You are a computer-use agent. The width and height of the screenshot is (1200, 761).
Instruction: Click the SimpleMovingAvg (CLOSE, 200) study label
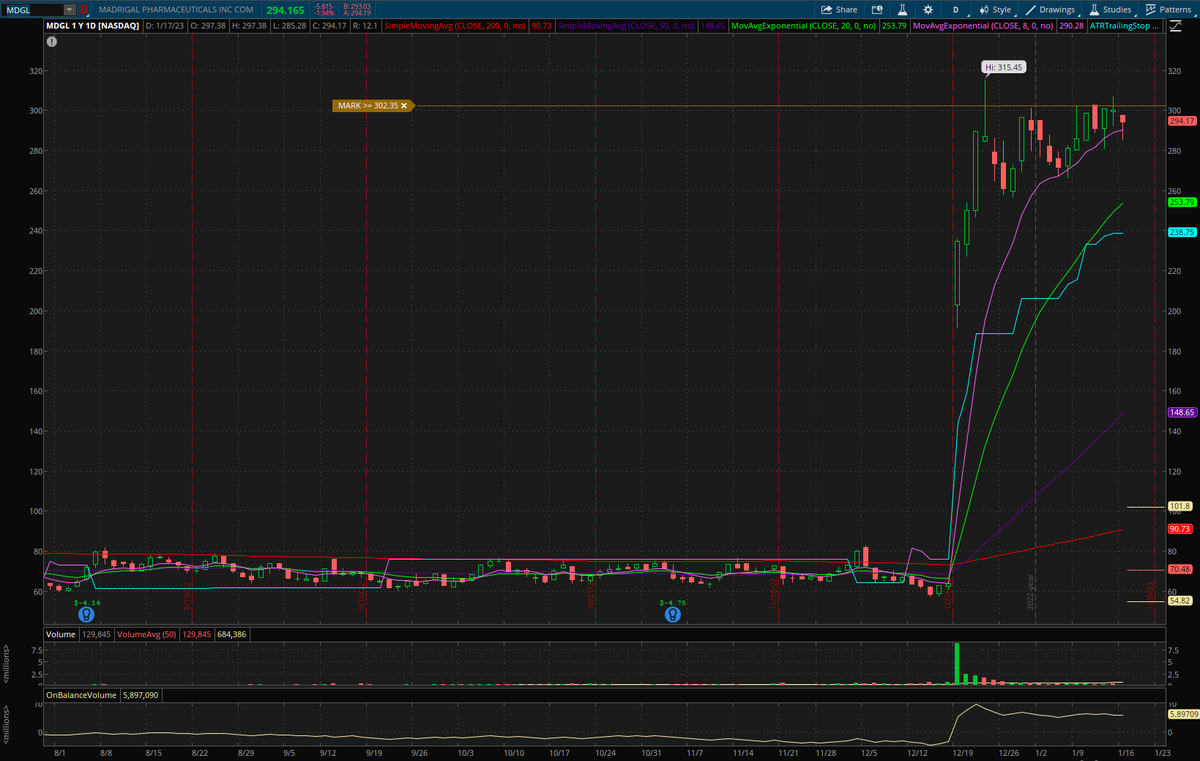pos(456,24)
